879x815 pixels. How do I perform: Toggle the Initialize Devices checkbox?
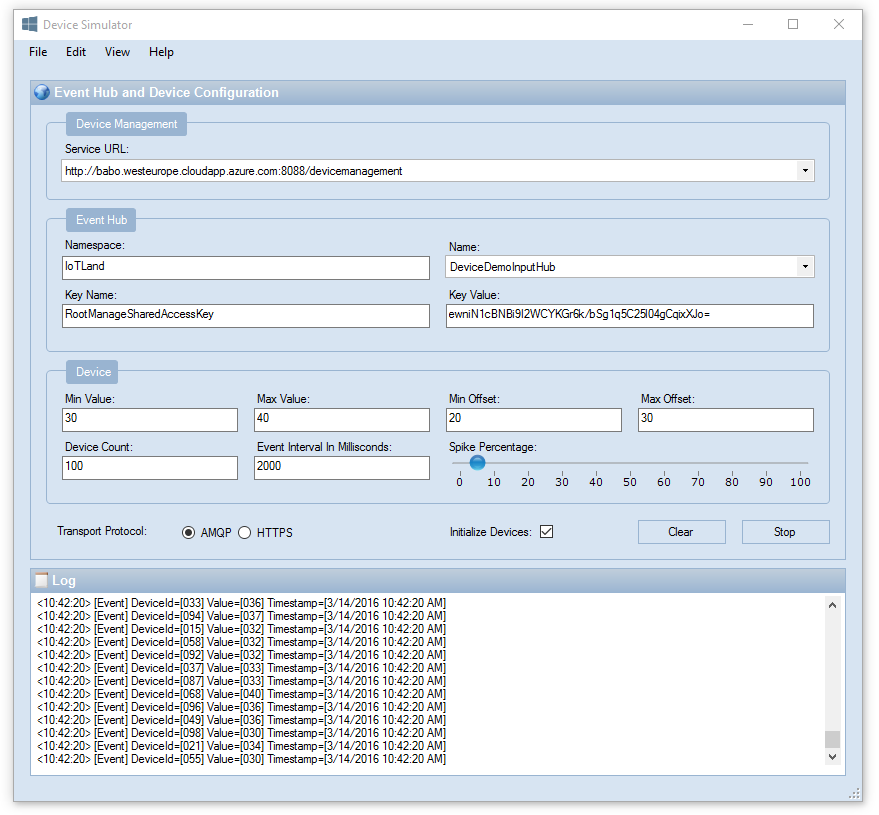tap(547, 531)
